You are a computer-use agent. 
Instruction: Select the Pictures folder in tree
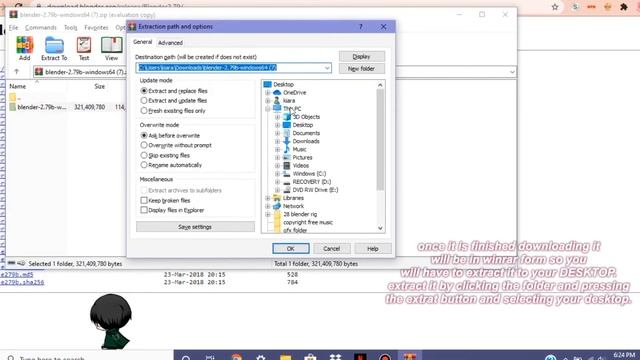pyautogui.click(x=302, y=158)
